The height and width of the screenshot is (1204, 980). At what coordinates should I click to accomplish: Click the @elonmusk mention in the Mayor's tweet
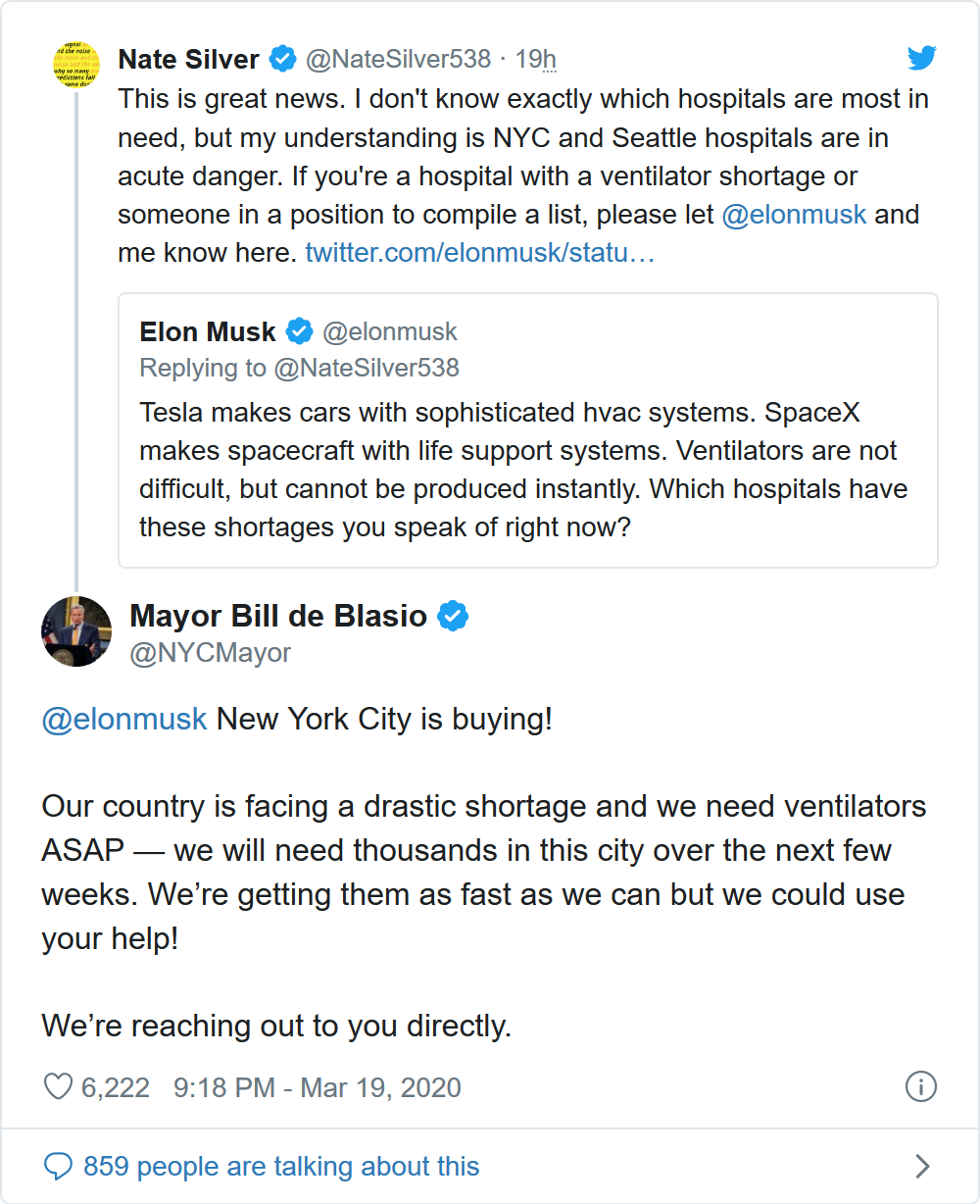(x=124, y=719)
